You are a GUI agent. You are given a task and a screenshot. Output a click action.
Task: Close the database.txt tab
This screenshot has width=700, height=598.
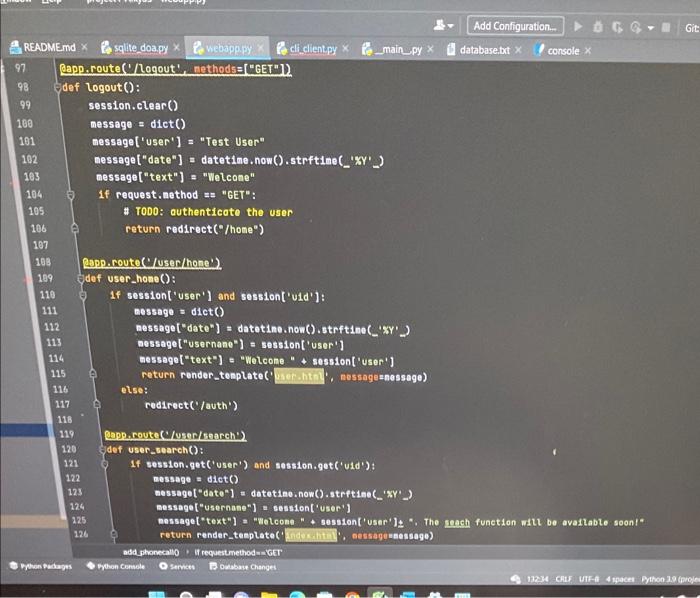pos(518,50)
